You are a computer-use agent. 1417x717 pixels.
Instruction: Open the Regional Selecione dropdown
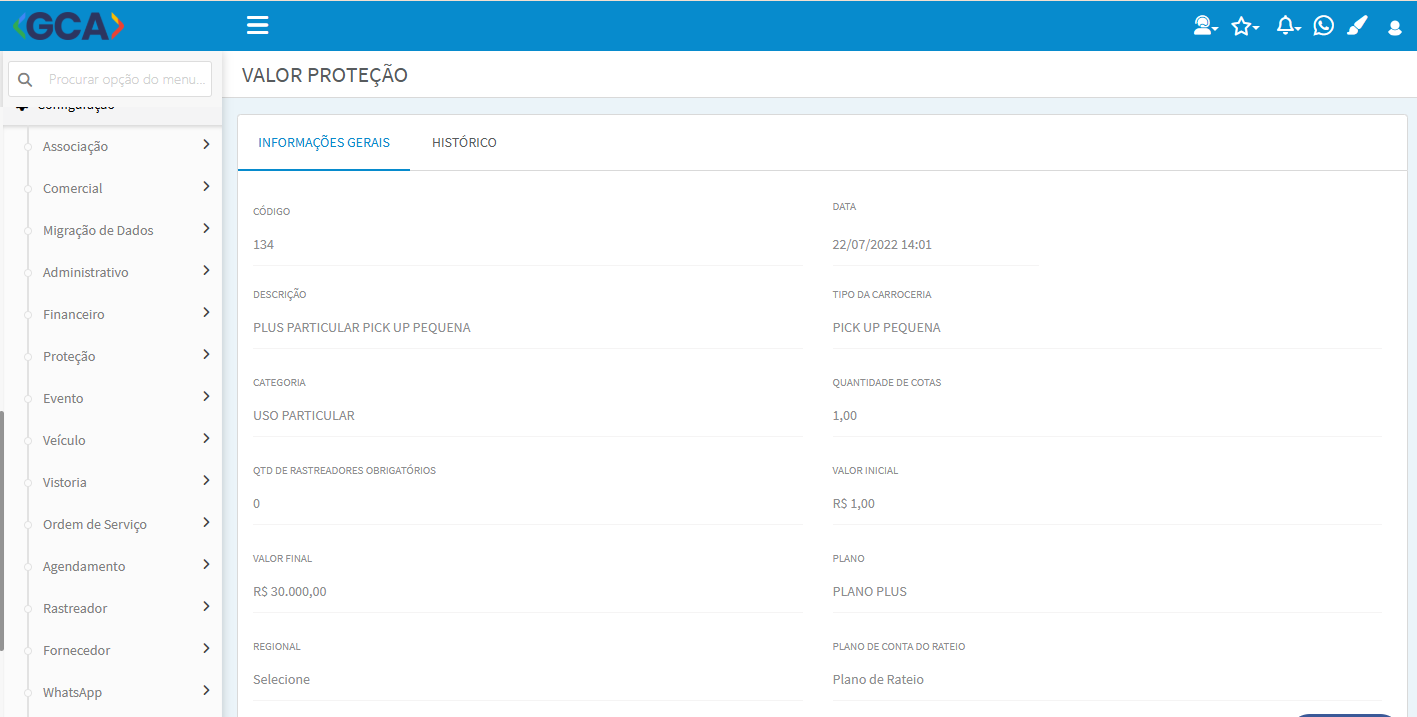tap(528, 680)
